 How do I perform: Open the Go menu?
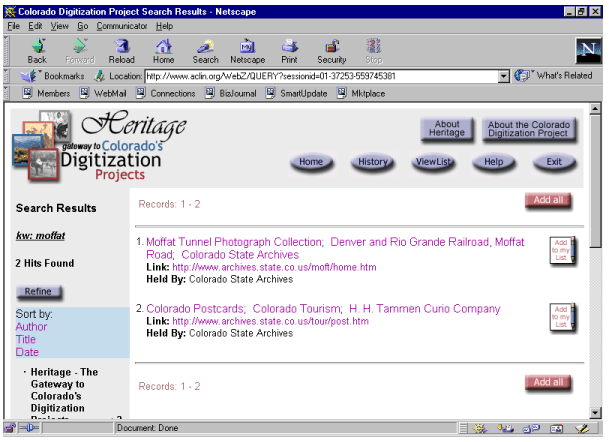(x=82, y=26)
